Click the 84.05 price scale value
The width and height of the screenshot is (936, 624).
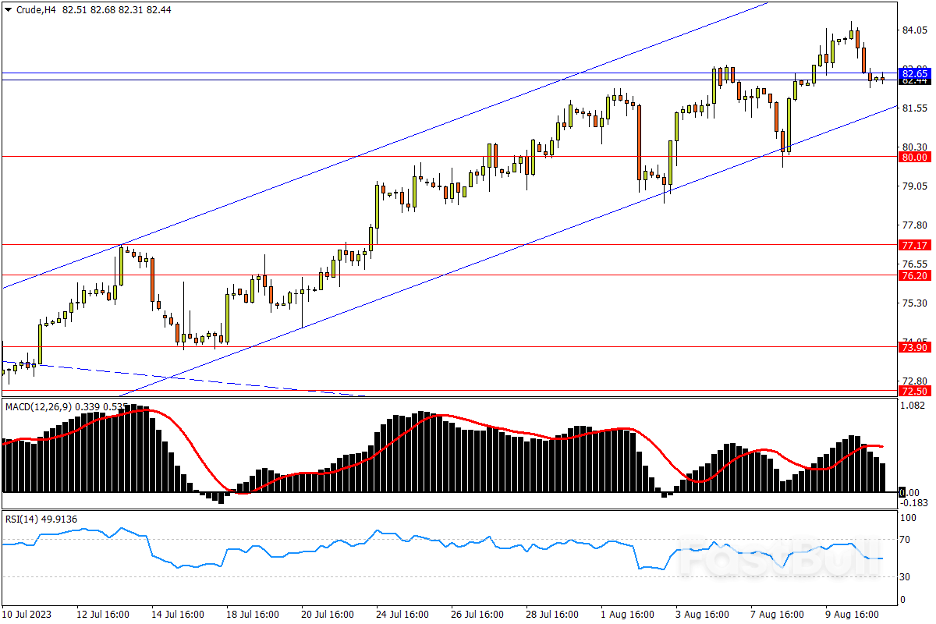914,31
